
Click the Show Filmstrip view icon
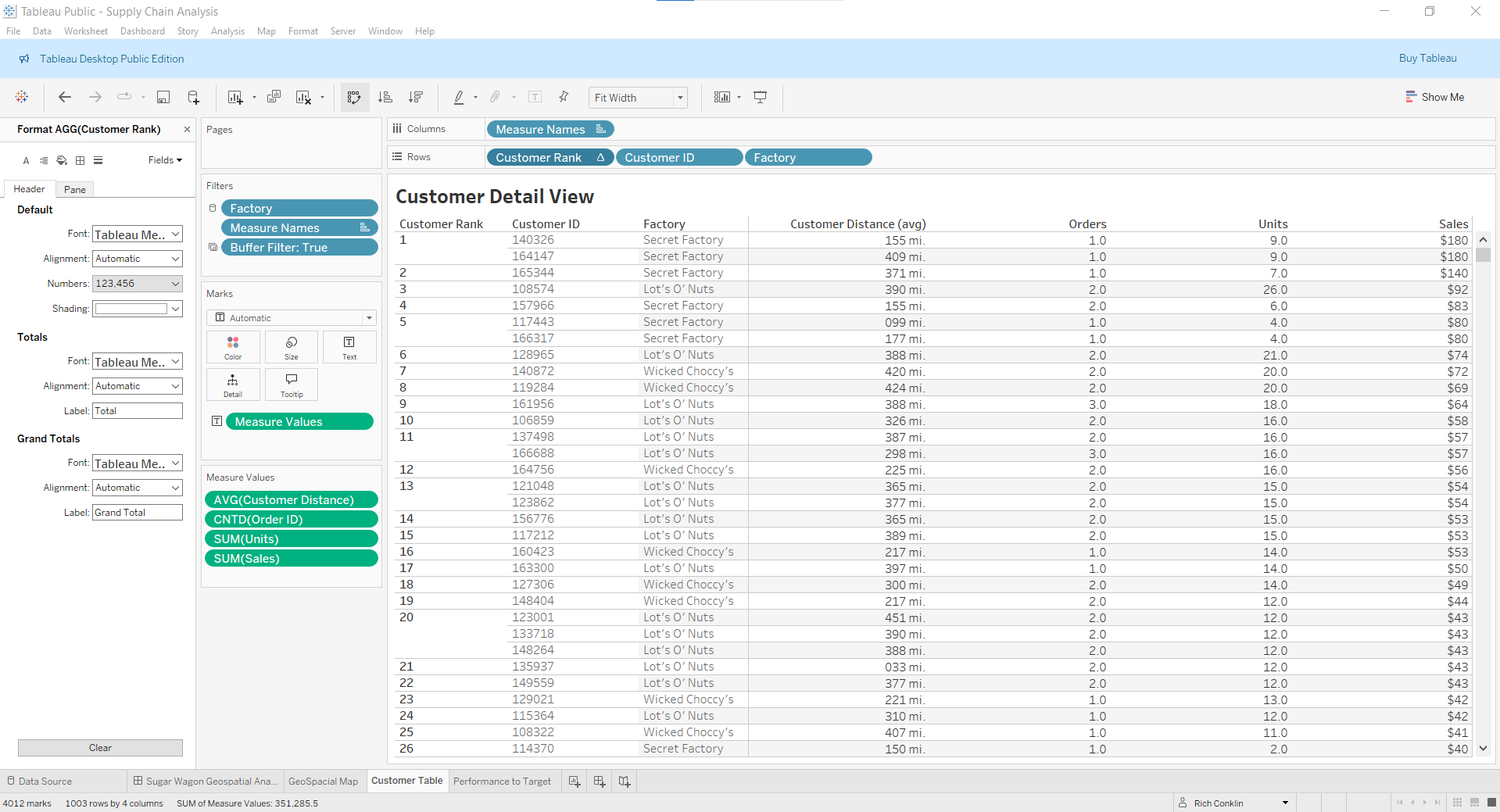pos(1474,803)
